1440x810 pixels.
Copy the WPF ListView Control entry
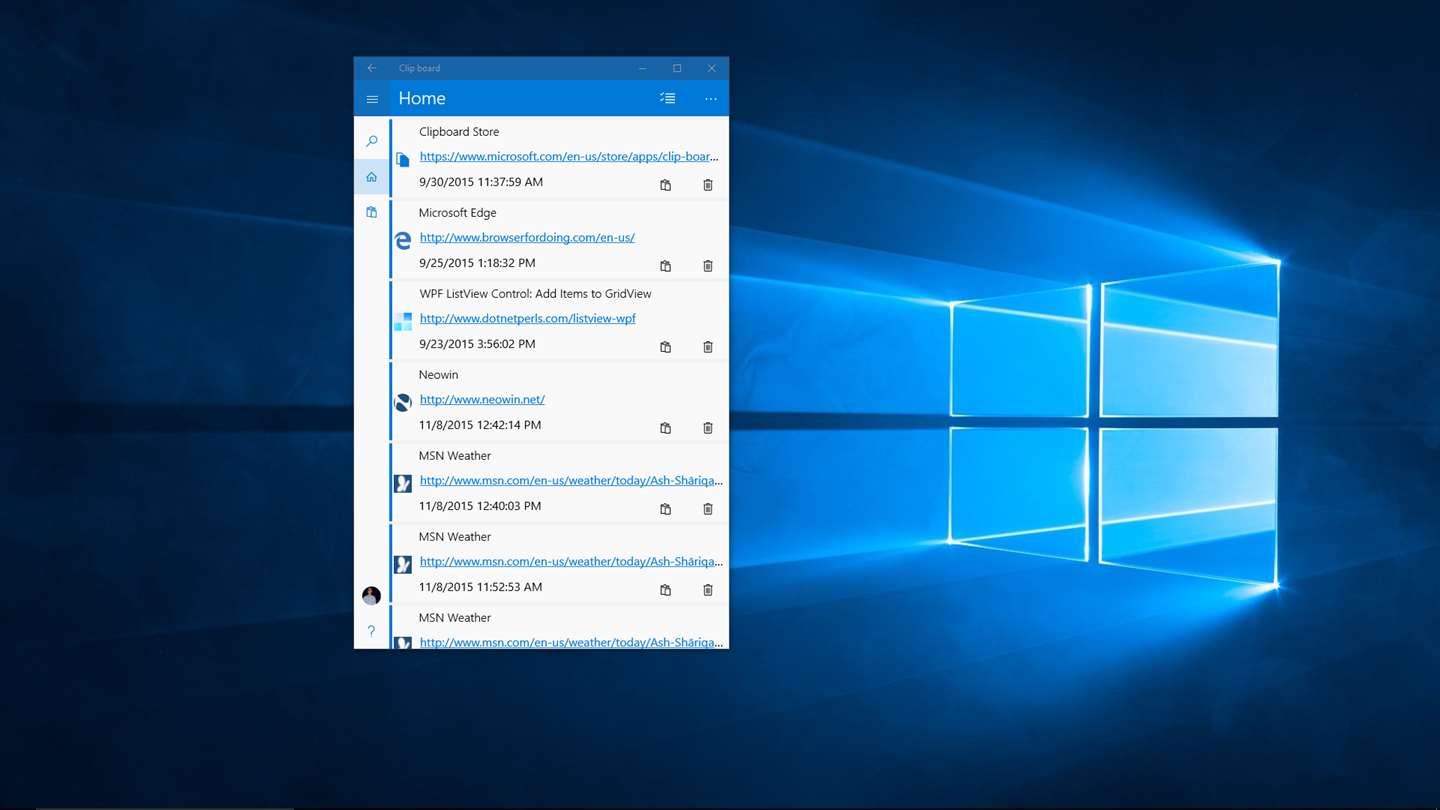(x=665, y=347)
